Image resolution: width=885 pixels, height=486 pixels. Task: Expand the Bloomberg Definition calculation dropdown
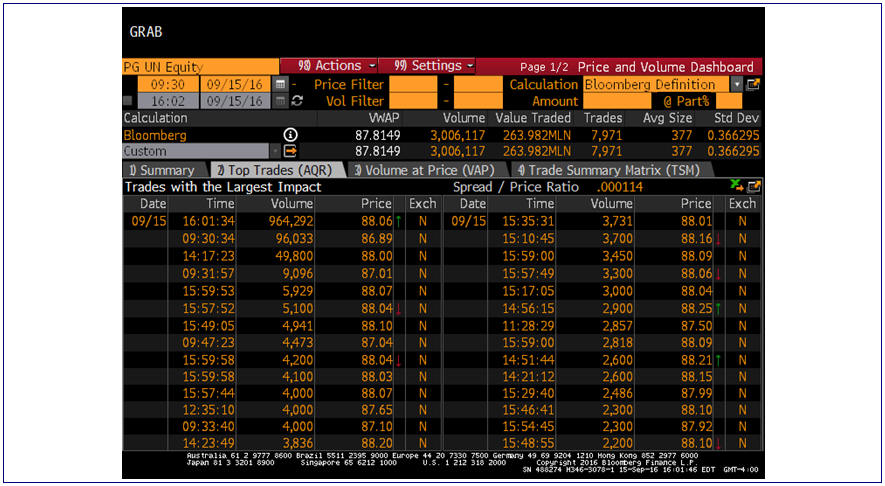tap(737, 85)
